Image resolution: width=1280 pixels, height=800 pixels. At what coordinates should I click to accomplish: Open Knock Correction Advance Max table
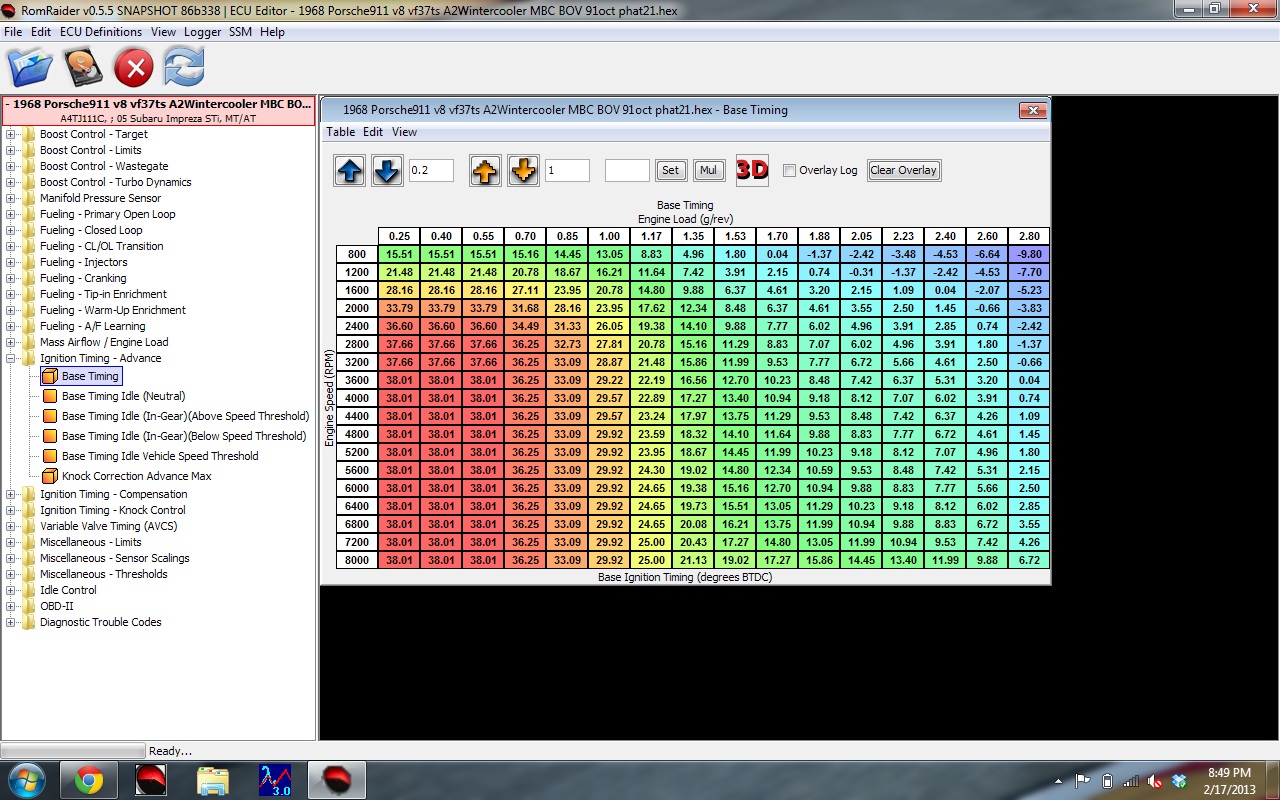click(137, 476)
